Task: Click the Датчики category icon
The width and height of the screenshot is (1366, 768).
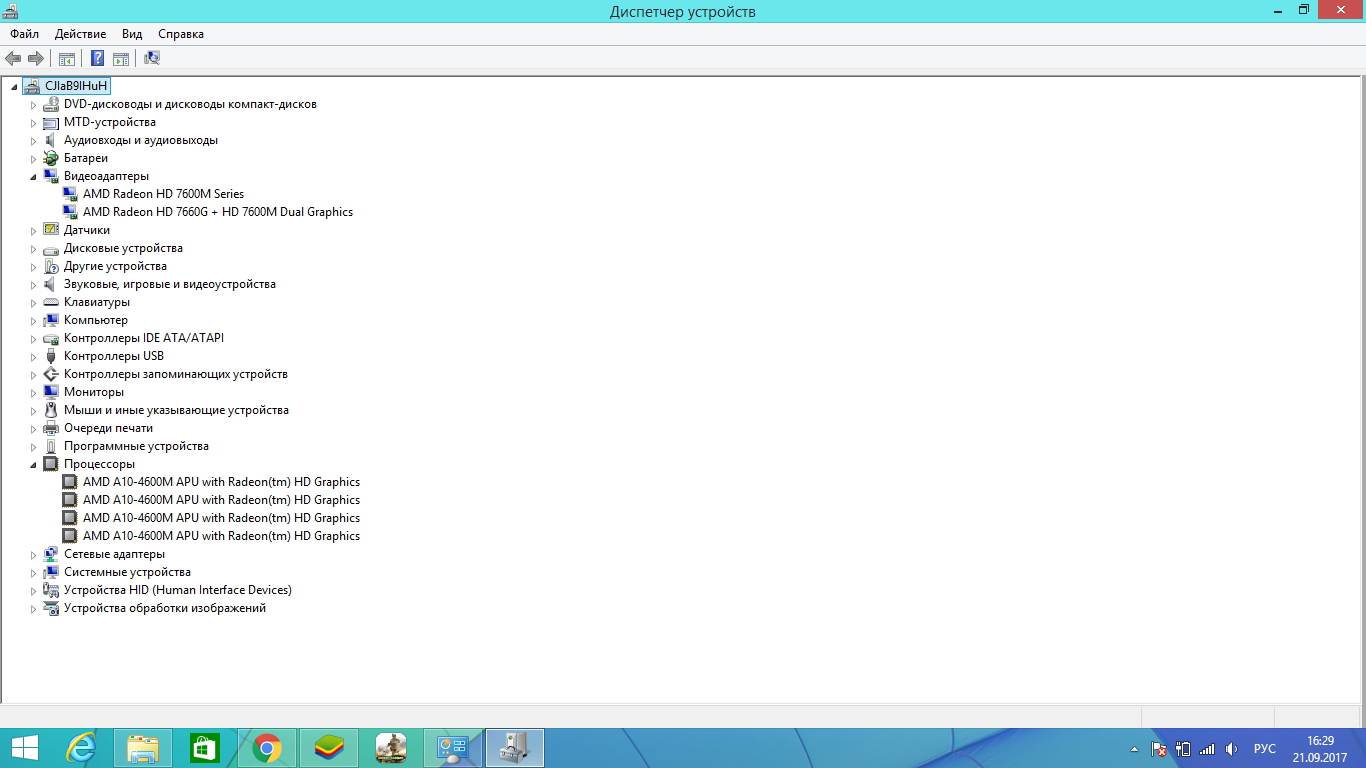Action: click(51, 230)
